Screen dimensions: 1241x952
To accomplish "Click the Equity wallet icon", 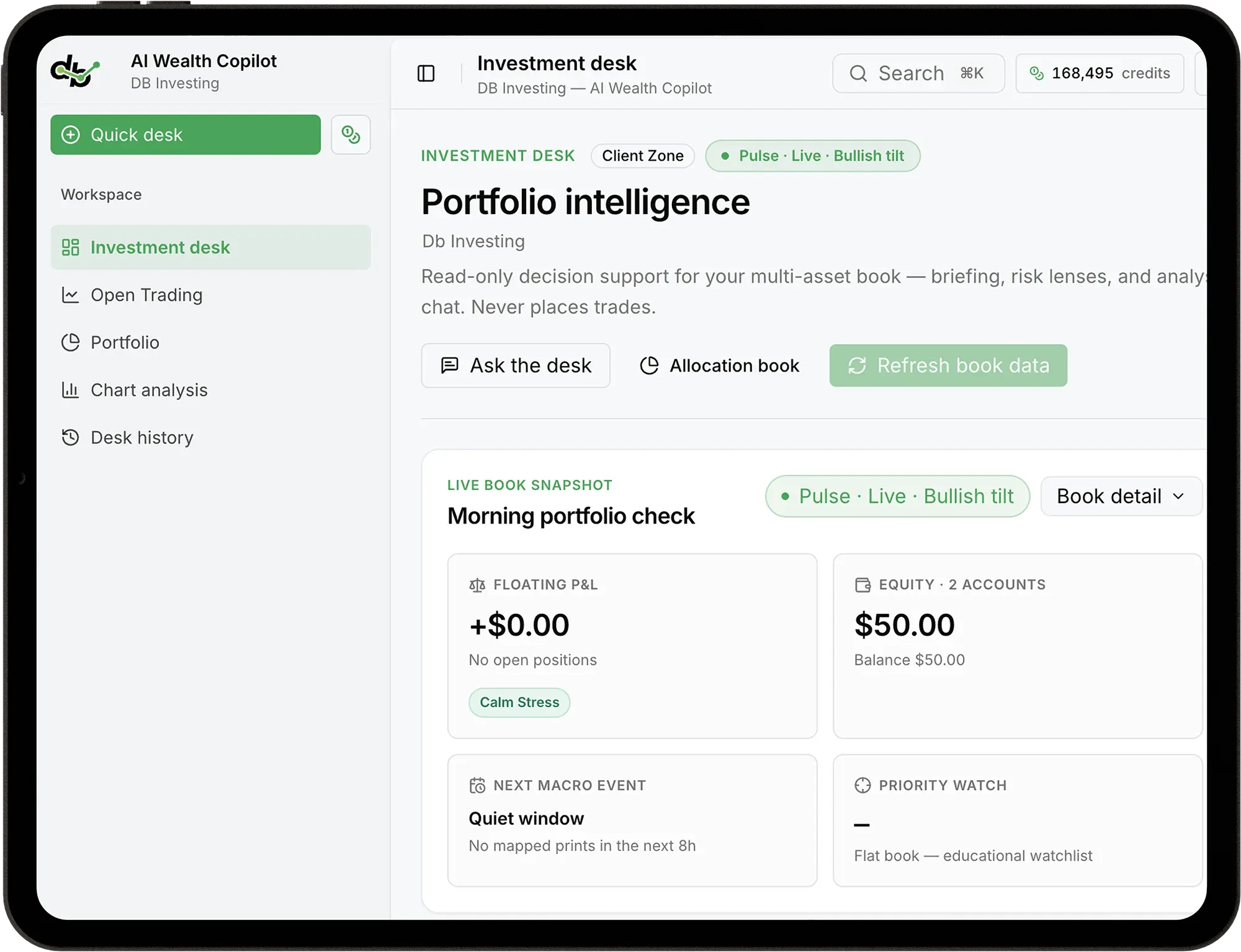I will pyautogui.click(x=862, y=585).
